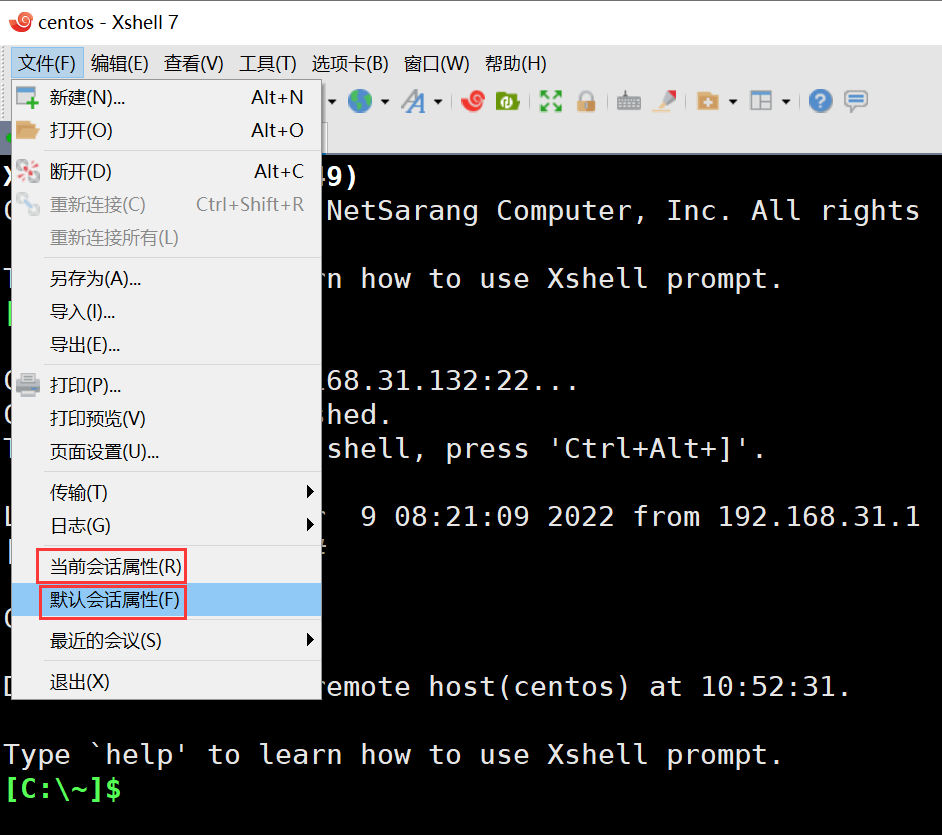
Task: Click the speech bubble feedback icon
Action: (x=855, y=101)
